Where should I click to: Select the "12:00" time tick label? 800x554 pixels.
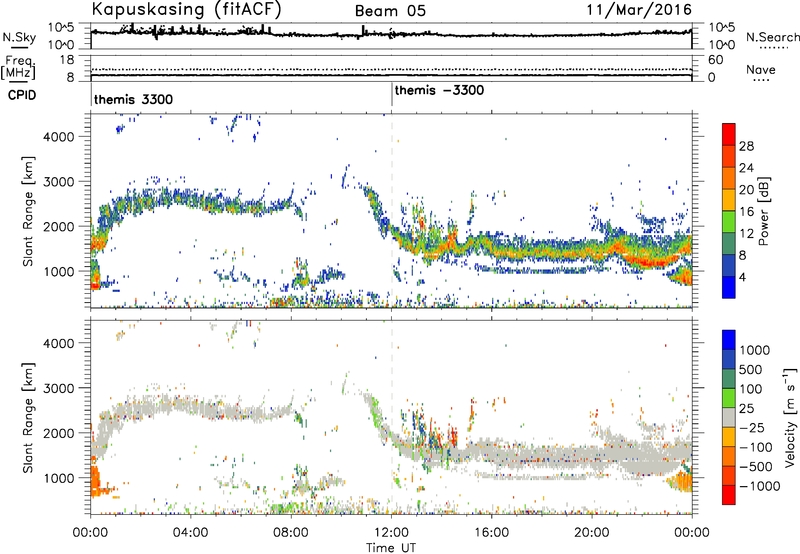point(391,533)
